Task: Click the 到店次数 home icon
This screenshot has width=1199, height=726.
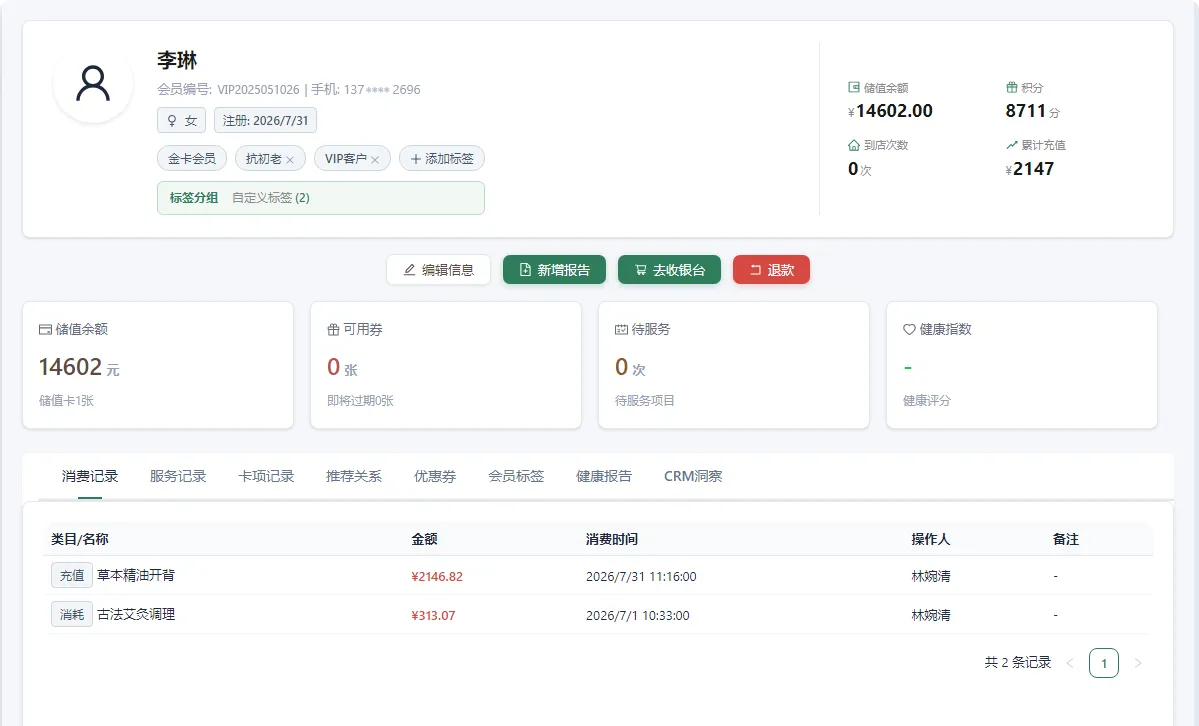Action: click(x=853, y=145)
